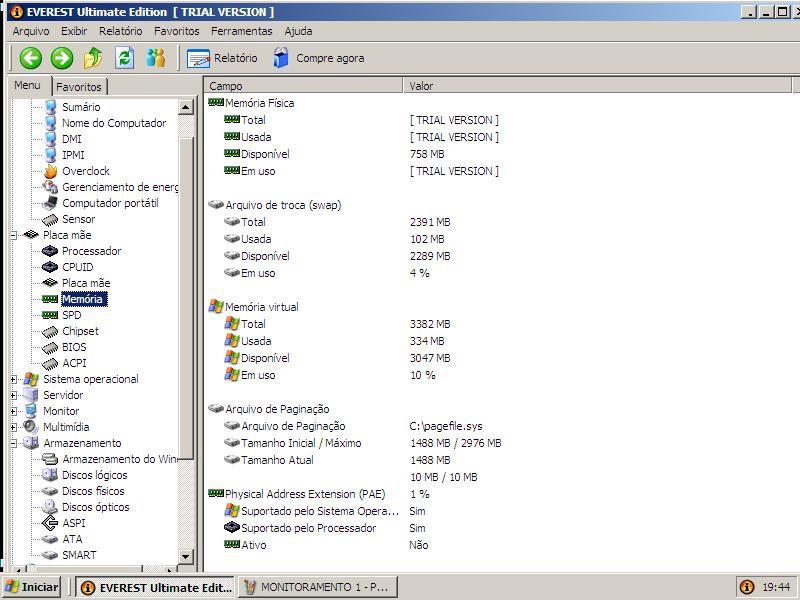Open the Iniciar start button

click(32, 587)
